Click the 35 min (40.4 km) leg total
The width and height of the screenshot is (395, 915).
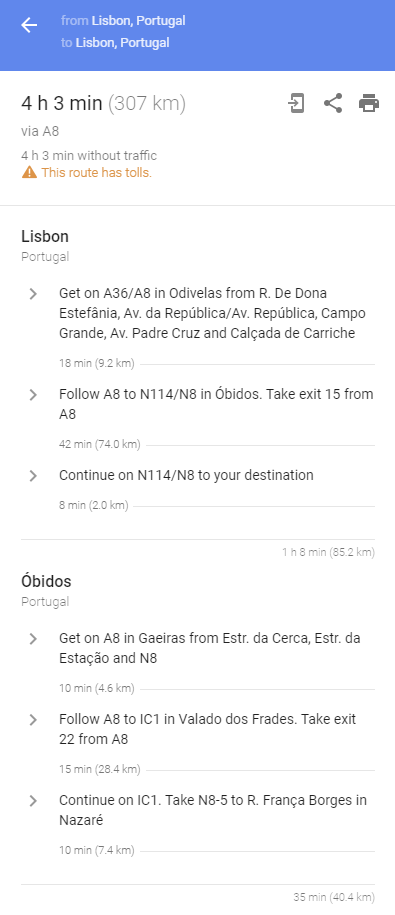pos(334,897)
